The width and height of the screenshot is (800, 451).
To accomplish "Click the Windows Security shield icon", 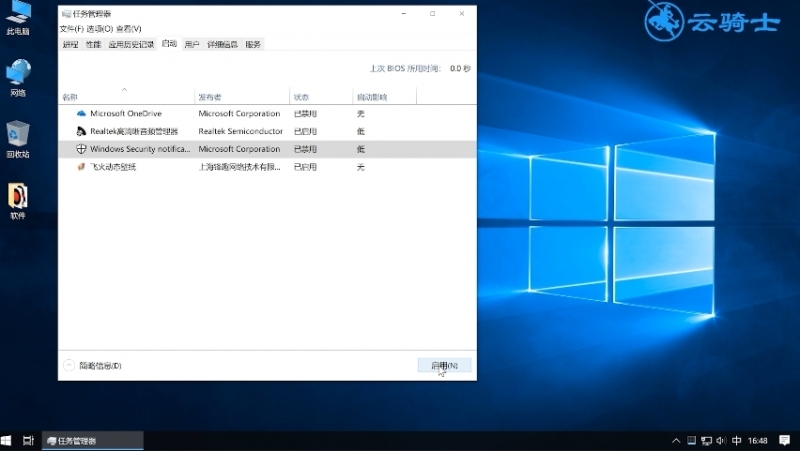I will (x=81, y=149).
